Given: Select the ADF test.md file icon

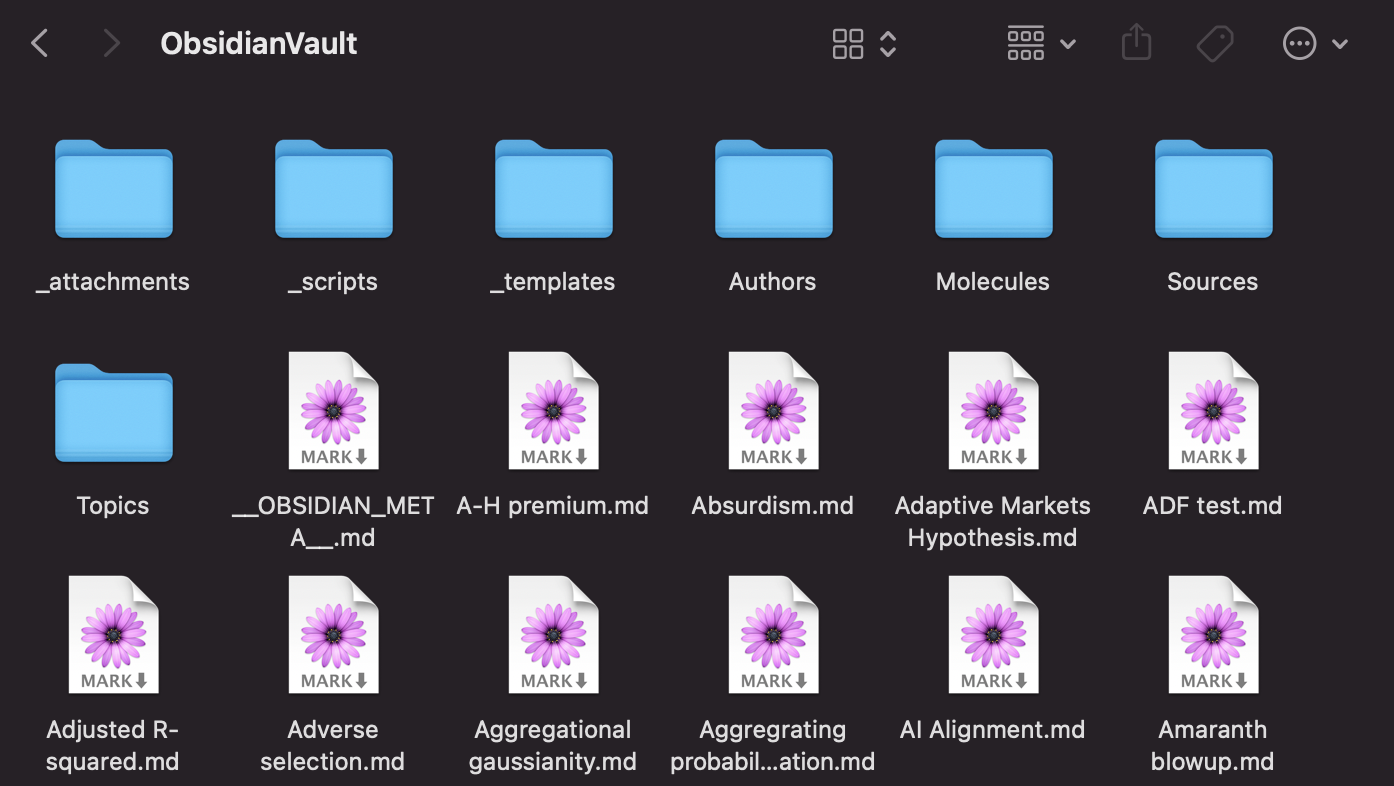Looking at the screenshot, I should click(1213, 411).
